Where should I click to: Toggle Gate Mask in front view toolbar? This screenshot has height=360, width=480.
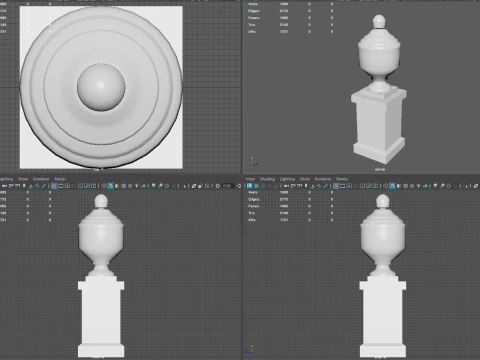tap(74, 186)
